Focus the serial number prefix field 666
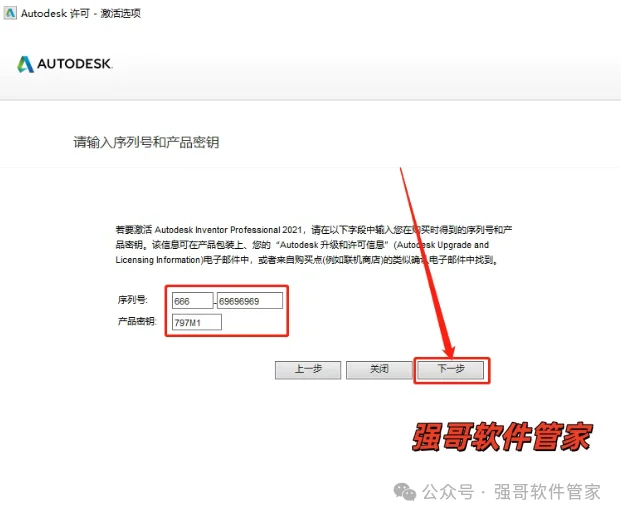Screen dimensions: 621x517 tap(192, 301)
